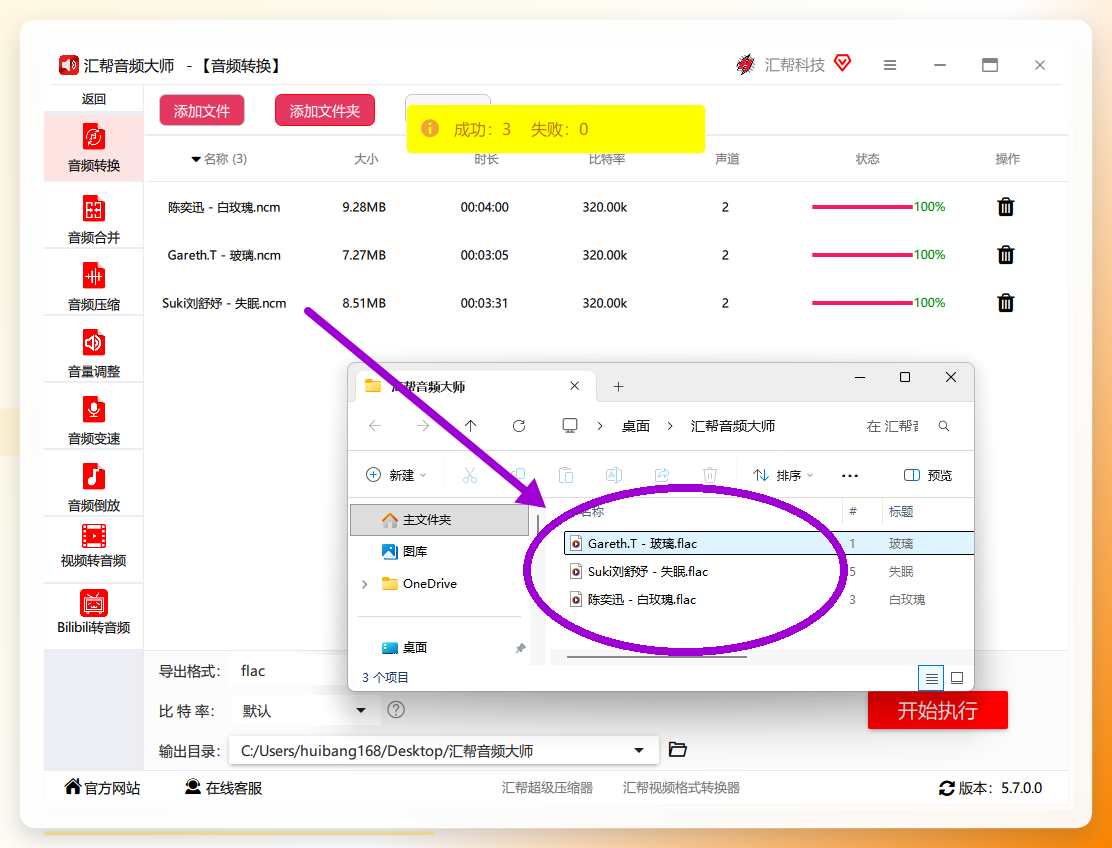Screen dimensions: 1112x848
Task: Open the Explorer 新建 dropdown
Action: (396, 475)
